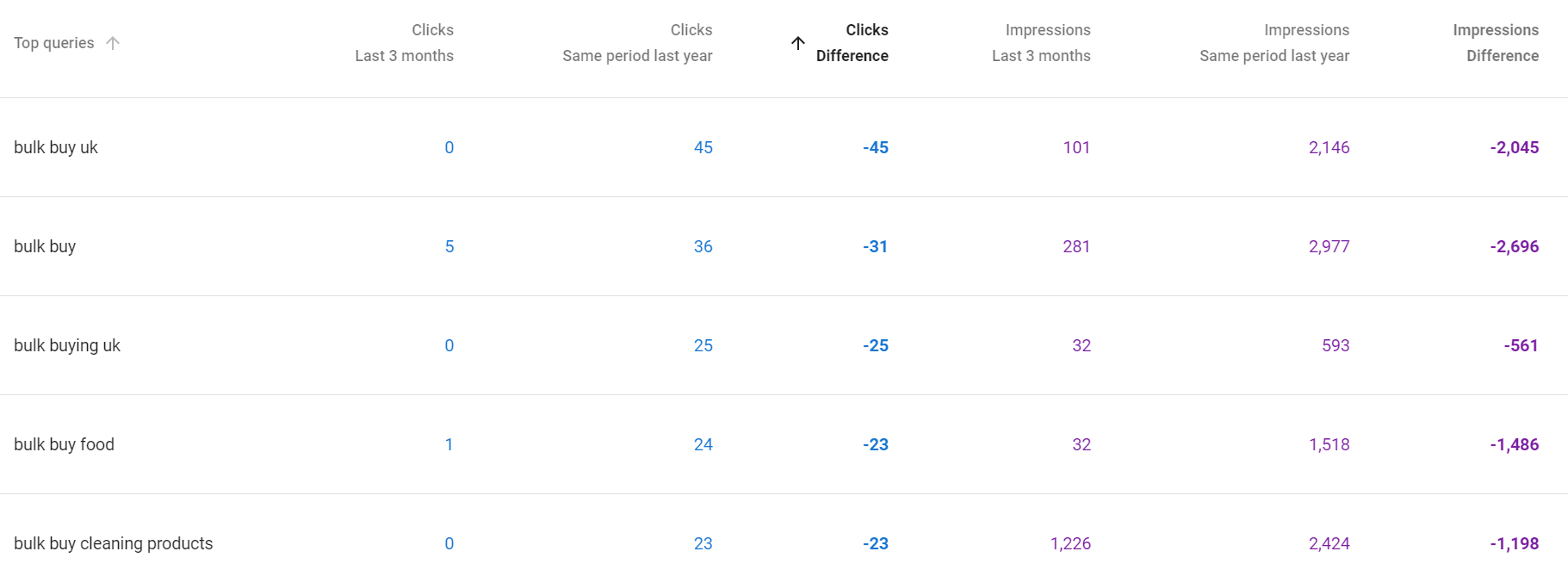This screenshot has height=570, width=1568.
Task: Click the 593 impressions last year value
Action: (1336, 345)
